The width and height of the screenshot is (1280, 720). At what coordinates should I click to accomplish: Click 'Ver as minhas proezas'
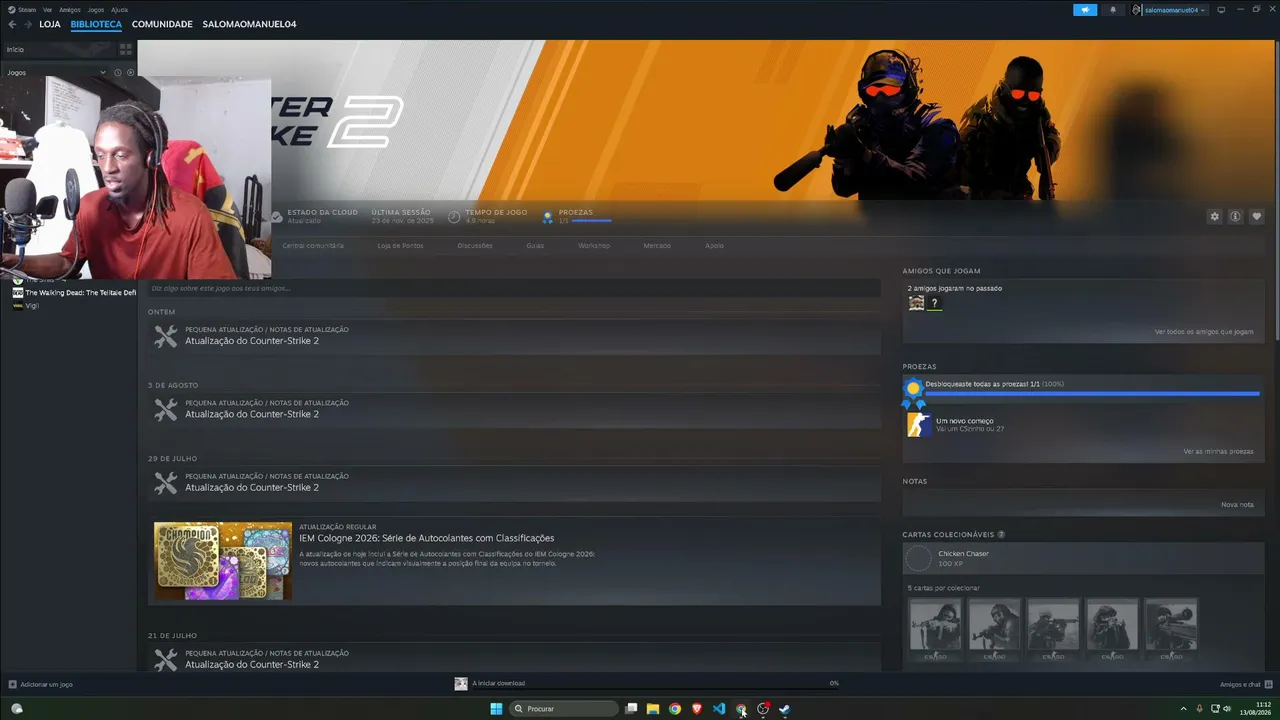[1218, 451]
